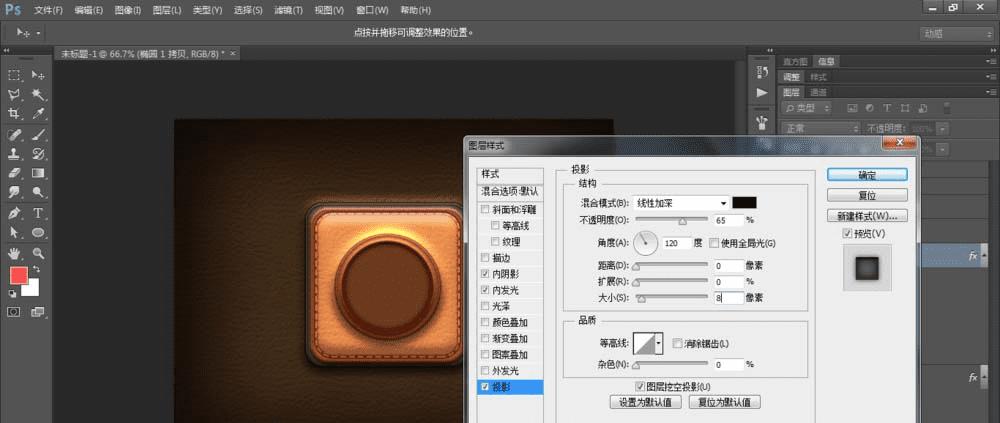Select the Dodge tool
1000x423 pixels.
[x=38, y=192]
